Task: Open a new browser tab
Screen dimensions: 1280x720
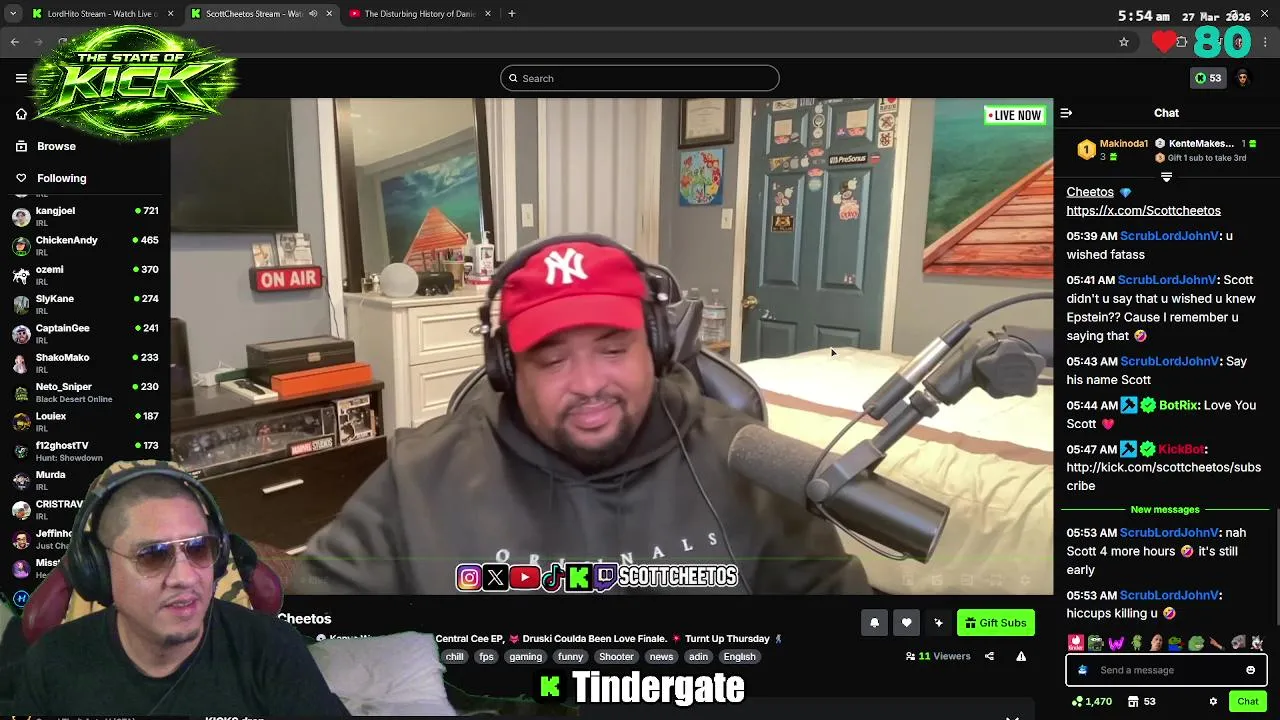Action: pos(511,14)
